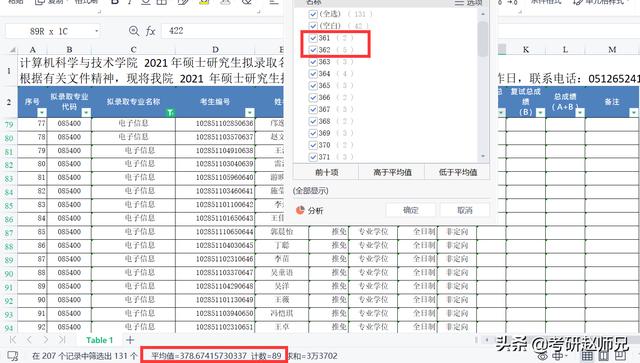Uncheck the 363 value checkbox
This screenshot has height=363, width=640.
313,62
